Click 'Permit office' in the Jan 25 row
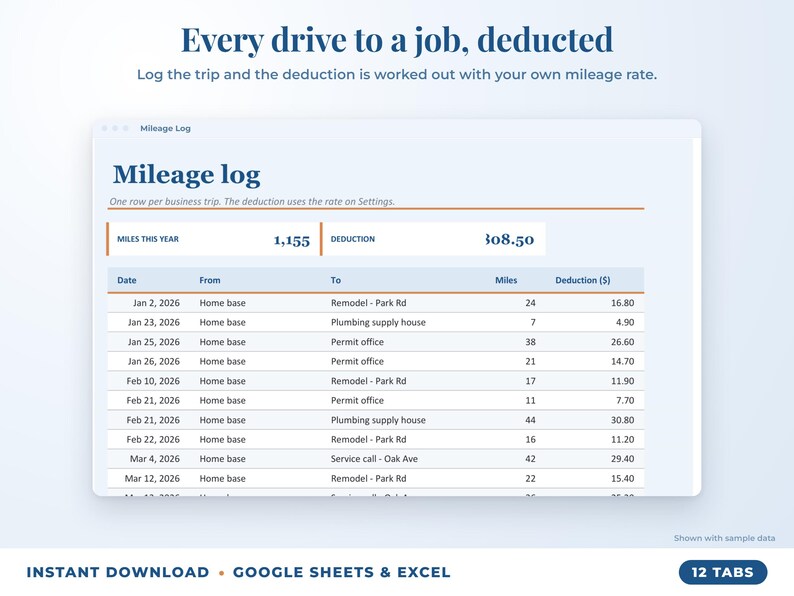This screenshot has height=596, width=794. coord(358,342)
